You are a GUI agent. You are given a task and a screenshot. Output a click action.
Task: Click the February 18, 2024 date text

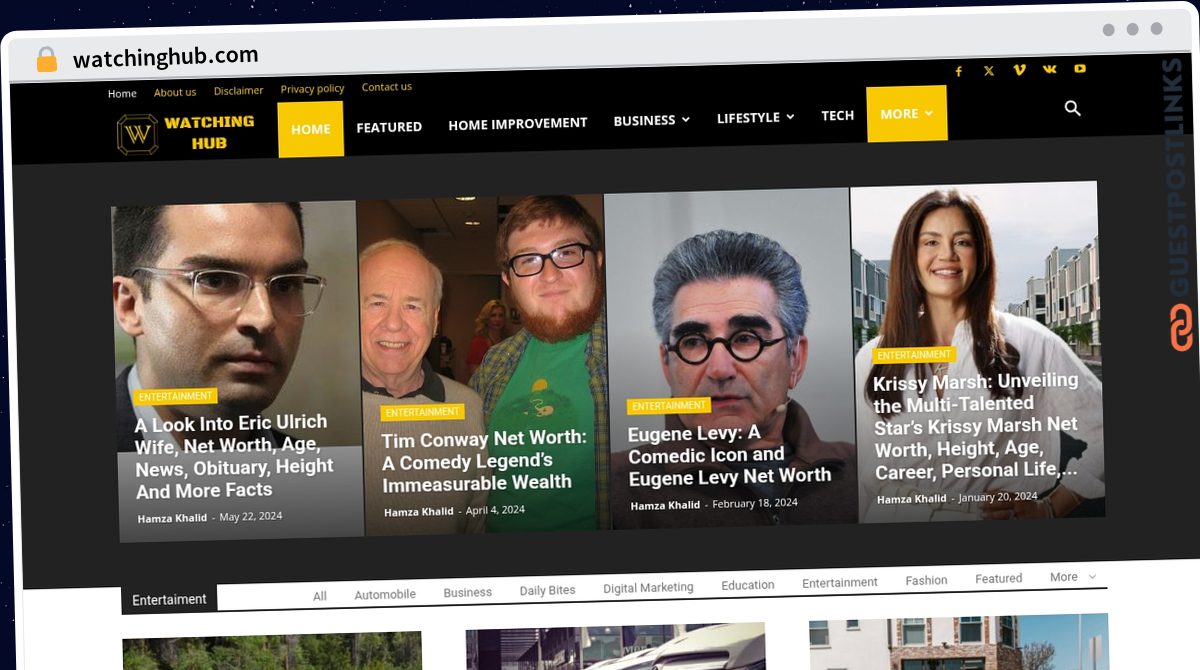[x=755, y=503]
